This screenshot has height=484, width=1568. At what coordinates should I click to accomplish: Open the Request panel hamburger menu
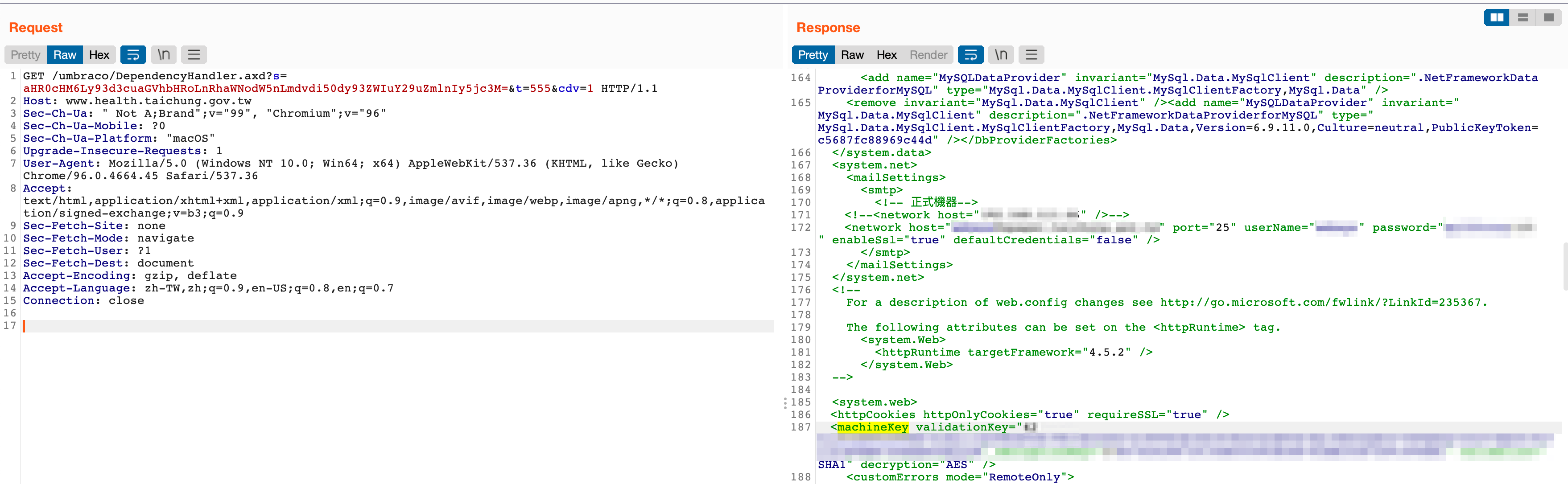coord(194,55)
